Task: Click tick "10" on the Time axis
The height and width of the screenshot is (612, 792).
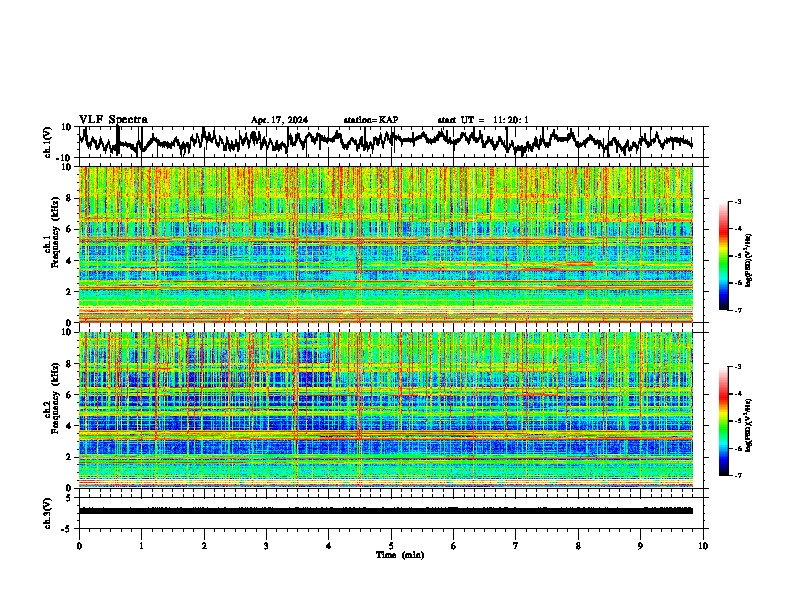Action: coord(703,546)
